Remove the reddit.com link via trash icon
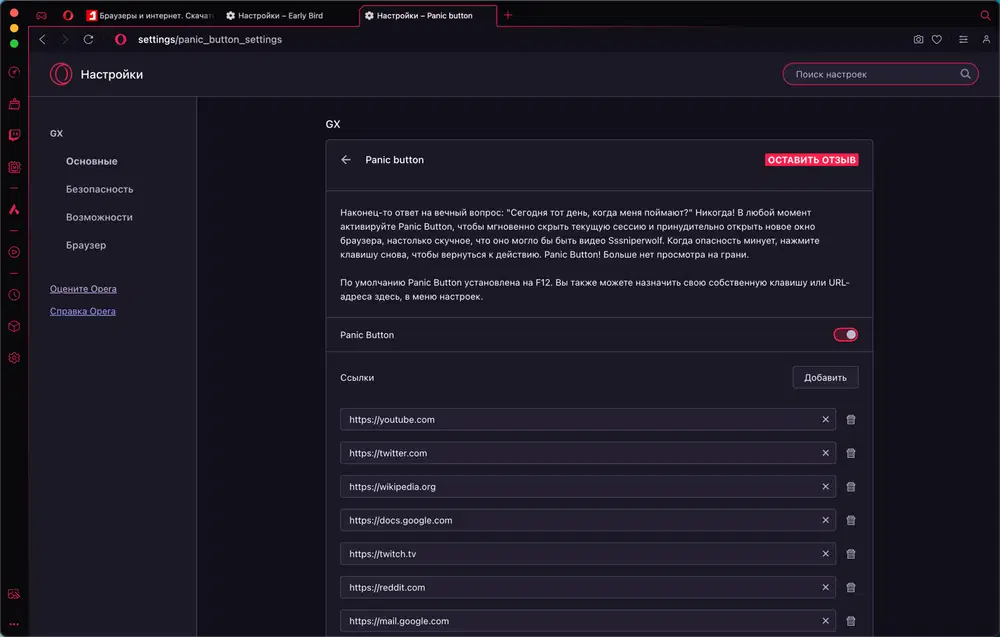Screen dimensions: 1000x637 [851, 588]
